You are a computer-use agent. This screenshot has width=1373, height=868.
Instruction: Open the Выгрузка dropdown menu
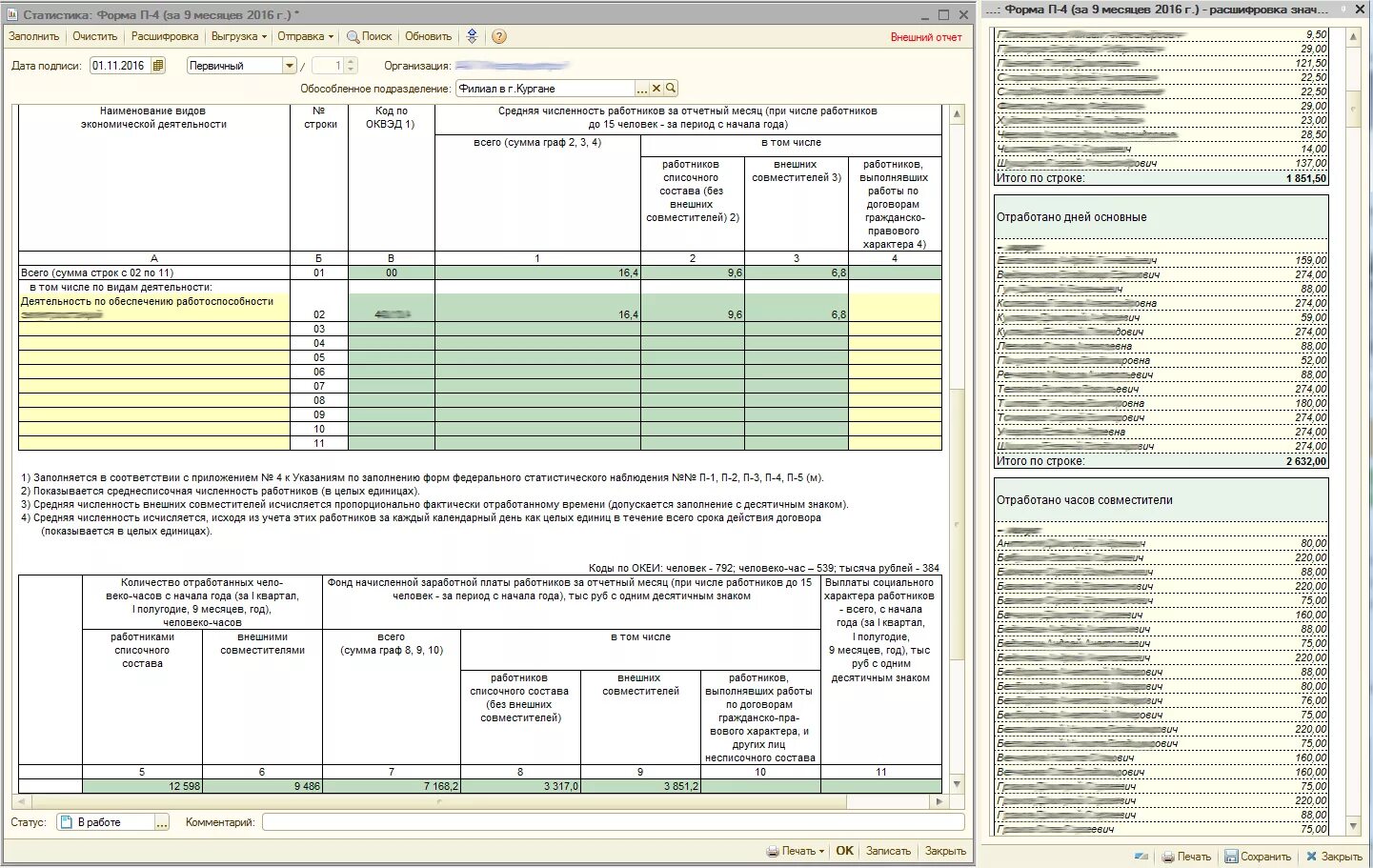(x=238, y=36)
